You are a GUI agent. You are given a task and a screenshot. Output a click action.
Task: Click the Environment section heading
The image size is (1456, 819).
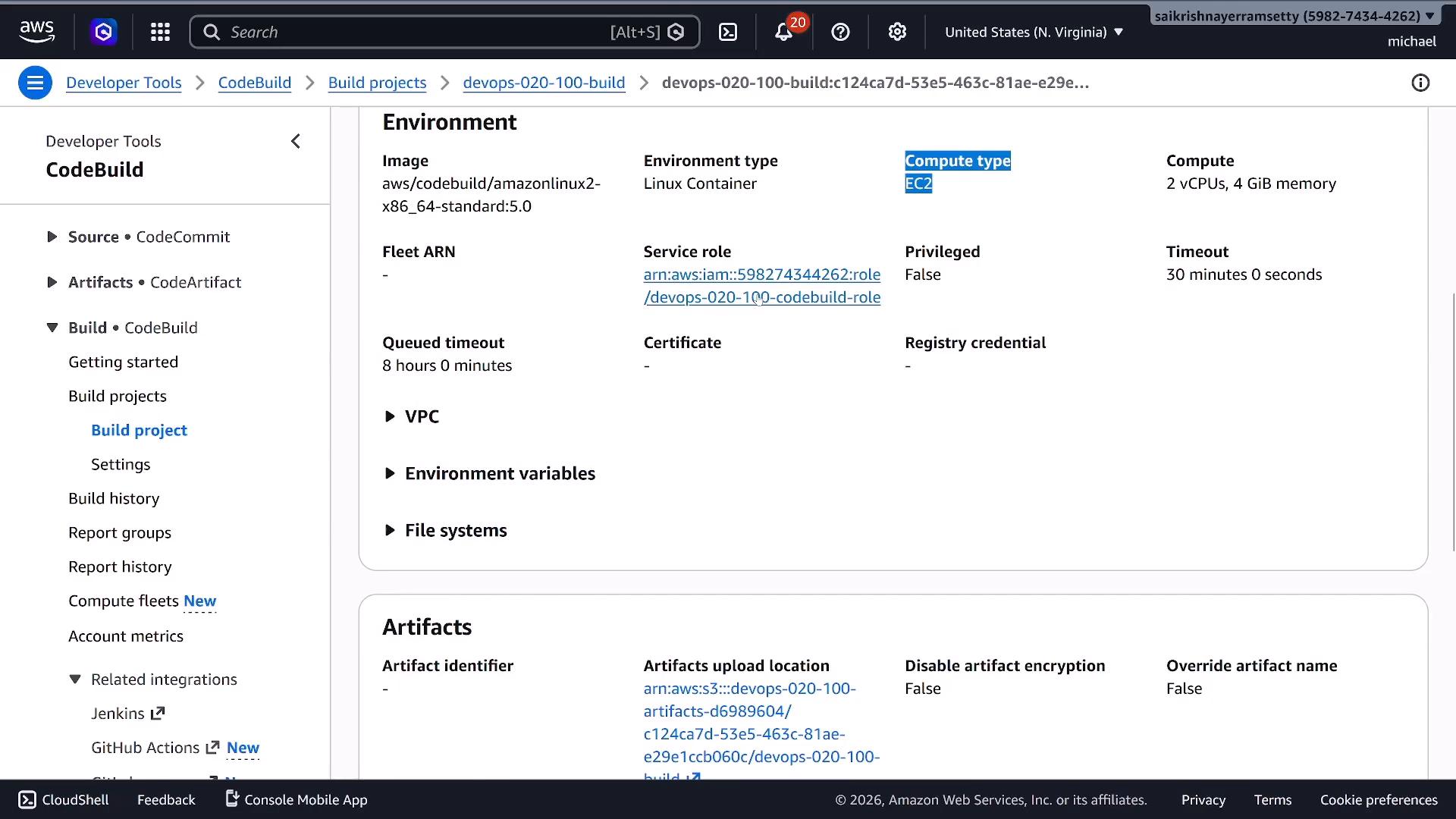pyautogui.click(x=449, y=122)
